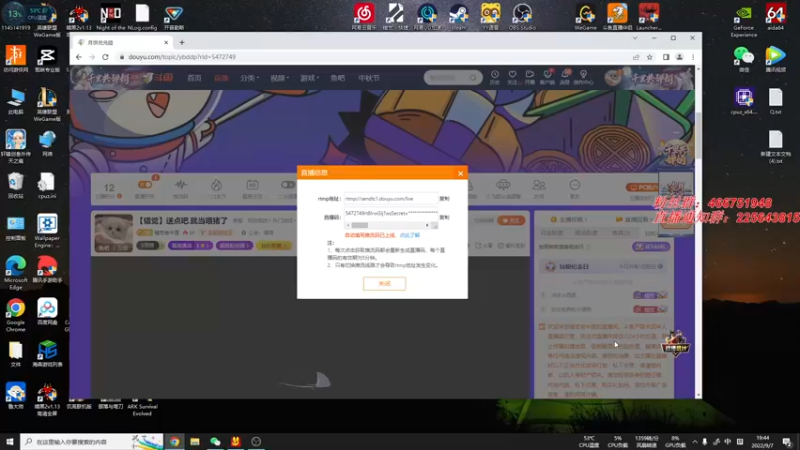Open WeGame desktop shortcut
800x450 pixels.
point(585,17)
